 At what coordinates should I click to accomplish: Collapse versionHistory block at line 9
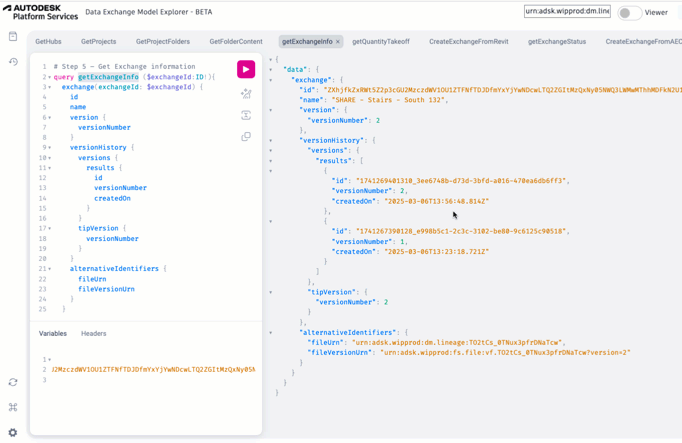pyautogui.click(x=50, y=148)
